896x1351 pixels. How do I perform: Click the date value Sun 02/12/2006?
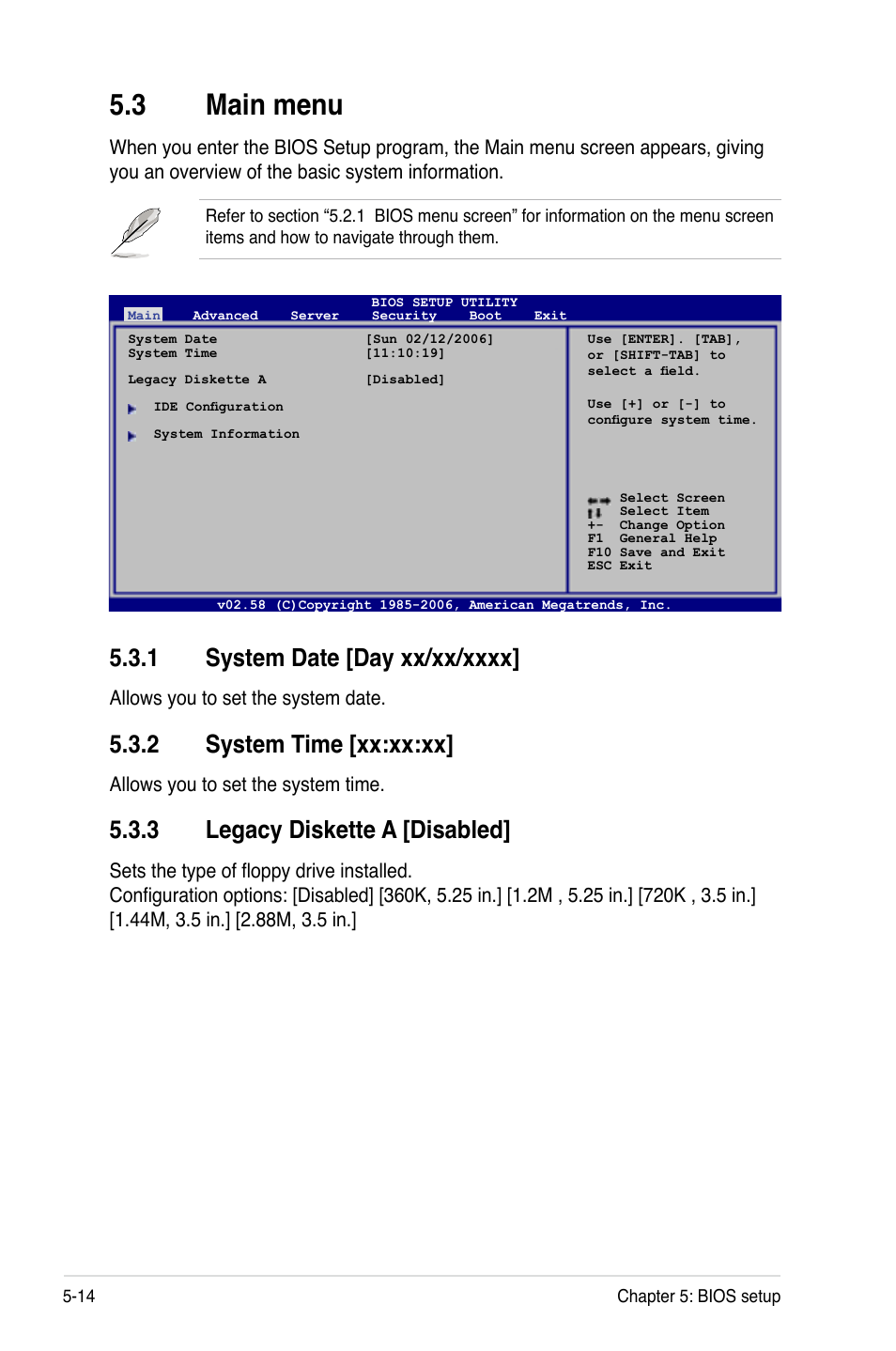[429, 339]
